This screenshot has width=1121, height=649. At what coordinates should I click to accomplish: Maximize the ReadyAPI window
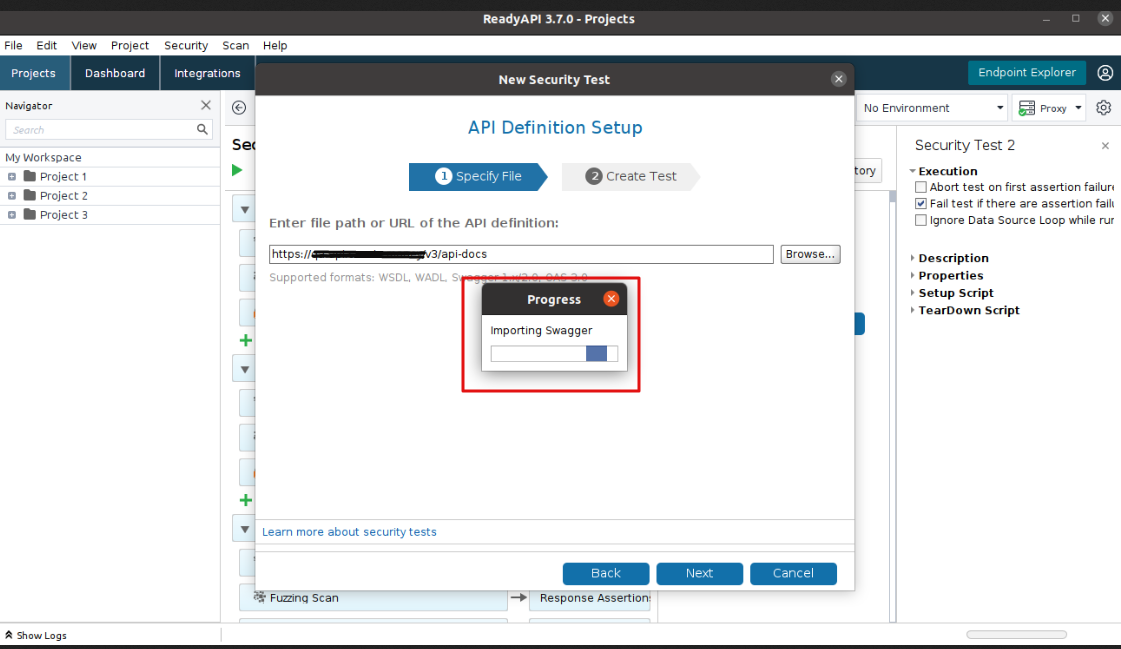[1075, 19]
